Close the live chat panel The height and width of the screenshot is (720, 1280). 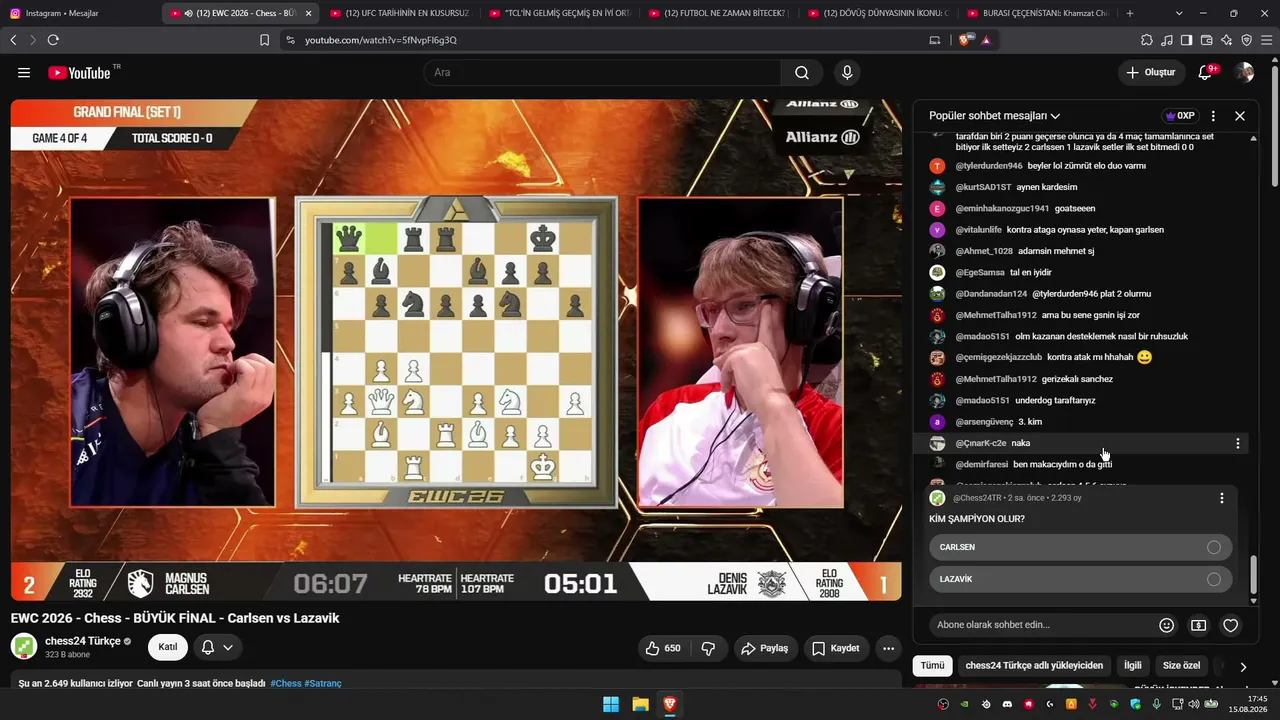click(1240, 116)
